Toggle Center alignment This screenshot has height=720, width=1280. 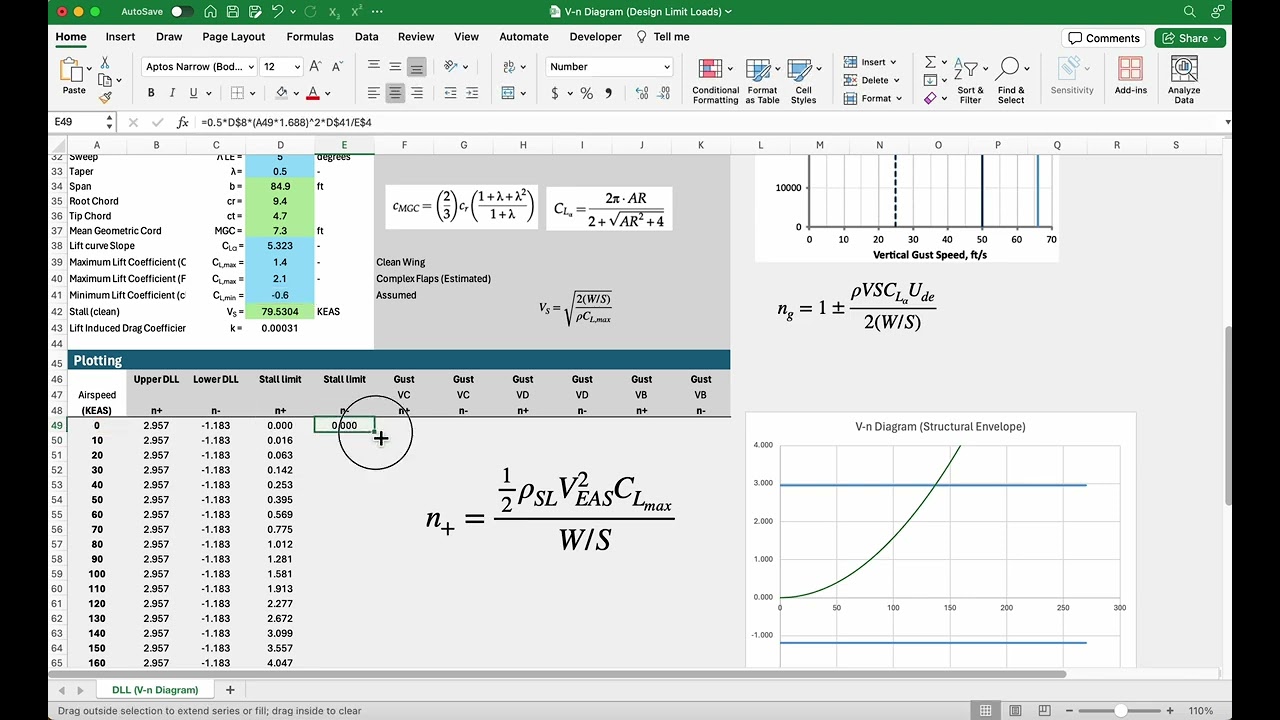click(395, 93)
